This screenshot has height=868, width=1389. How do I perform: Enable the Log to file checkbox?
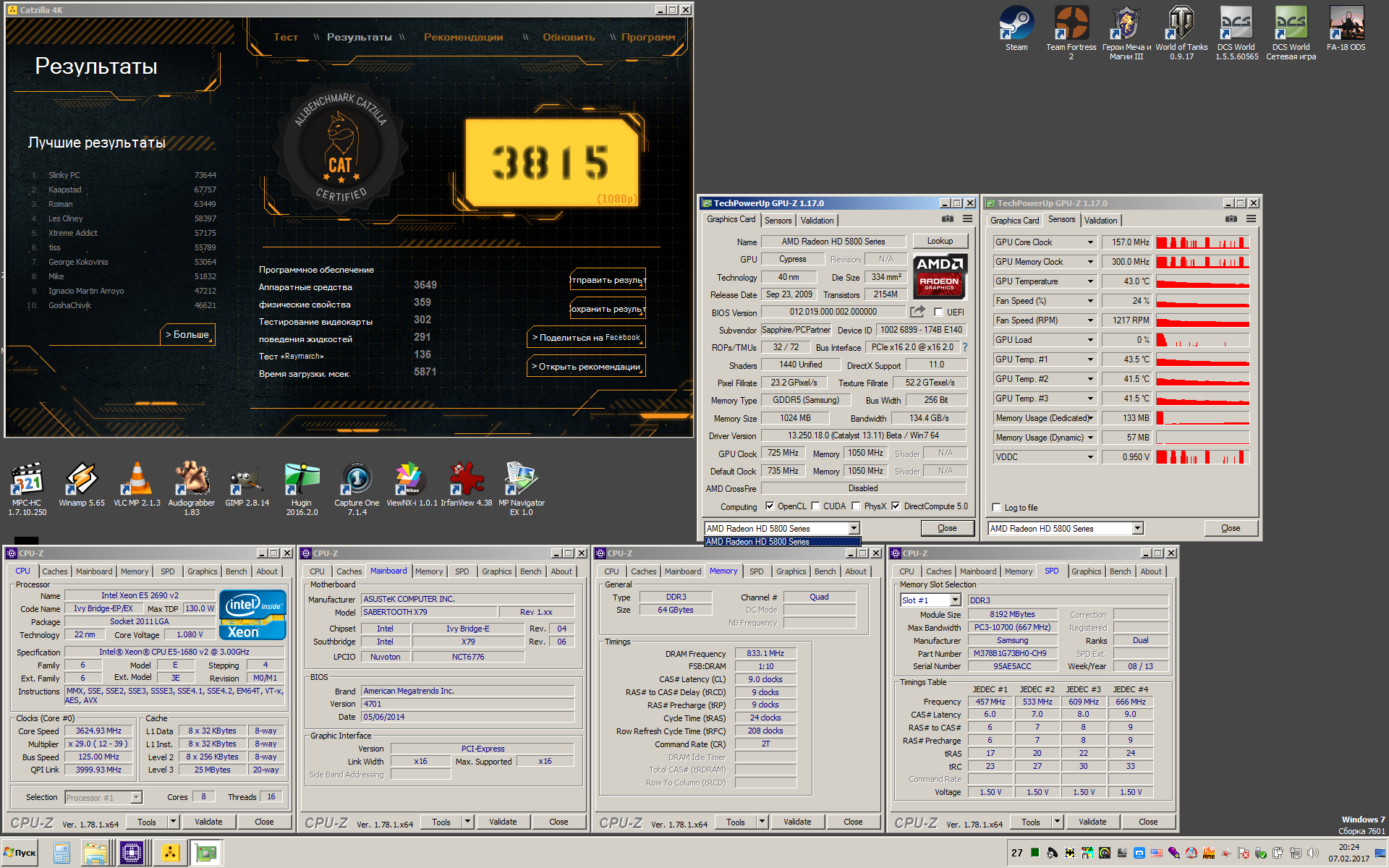[x=996, y=508]
